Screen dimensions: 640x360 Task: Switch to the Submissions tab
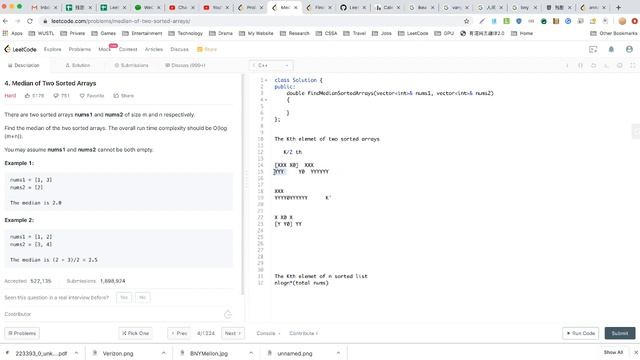point(131,65)
